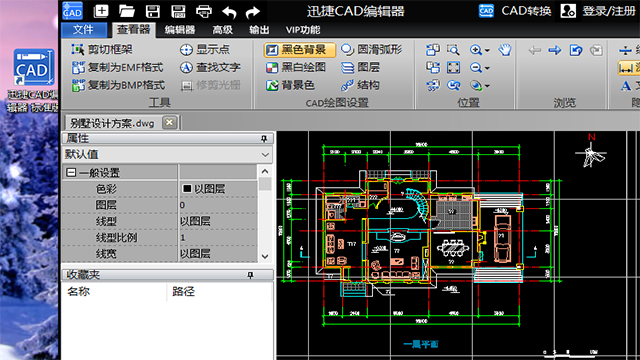This screenshot has width=640, height=360.
Task: Pin the 收藏夹 panel
Action: tap(250, 276)
